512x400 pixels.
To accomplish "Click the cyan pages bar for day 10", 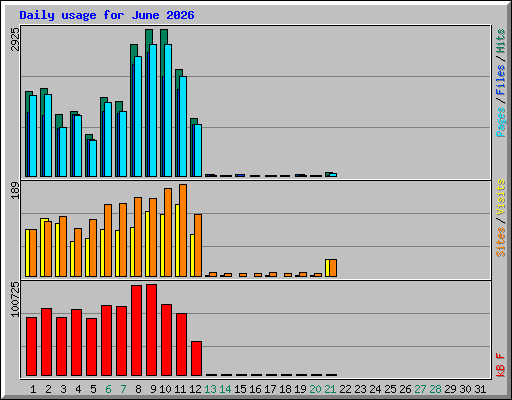I will click(168, 110).
